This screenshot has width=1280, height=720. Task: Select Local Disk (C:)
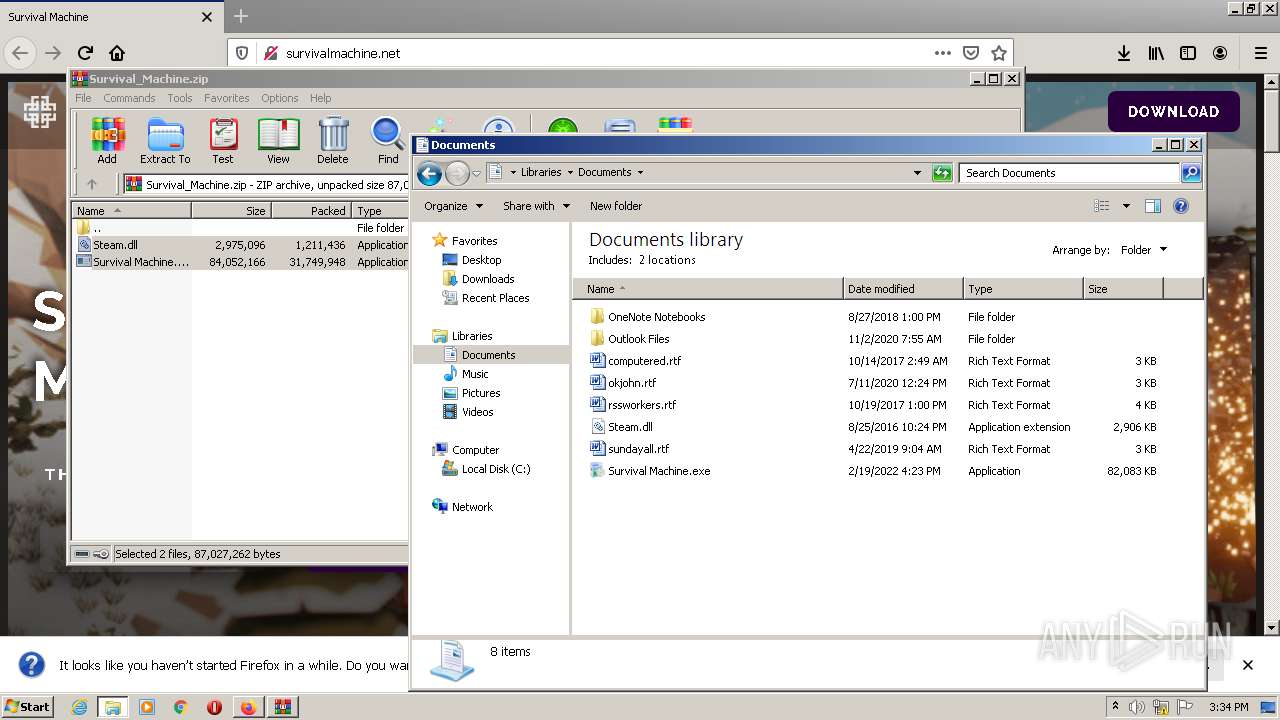(495, 469)
